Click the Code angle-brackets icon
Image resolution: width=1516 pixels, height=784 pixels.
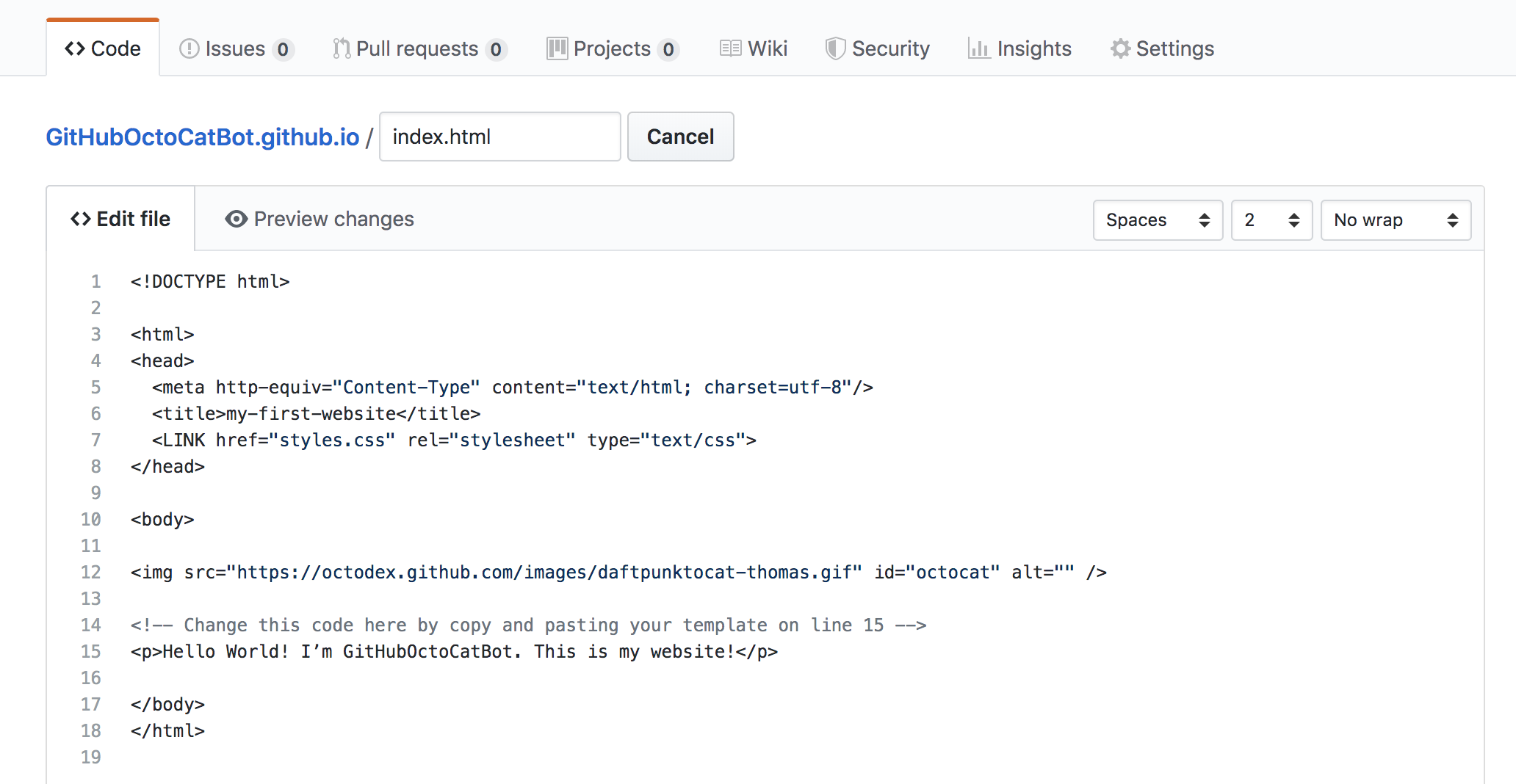point(75,48)
